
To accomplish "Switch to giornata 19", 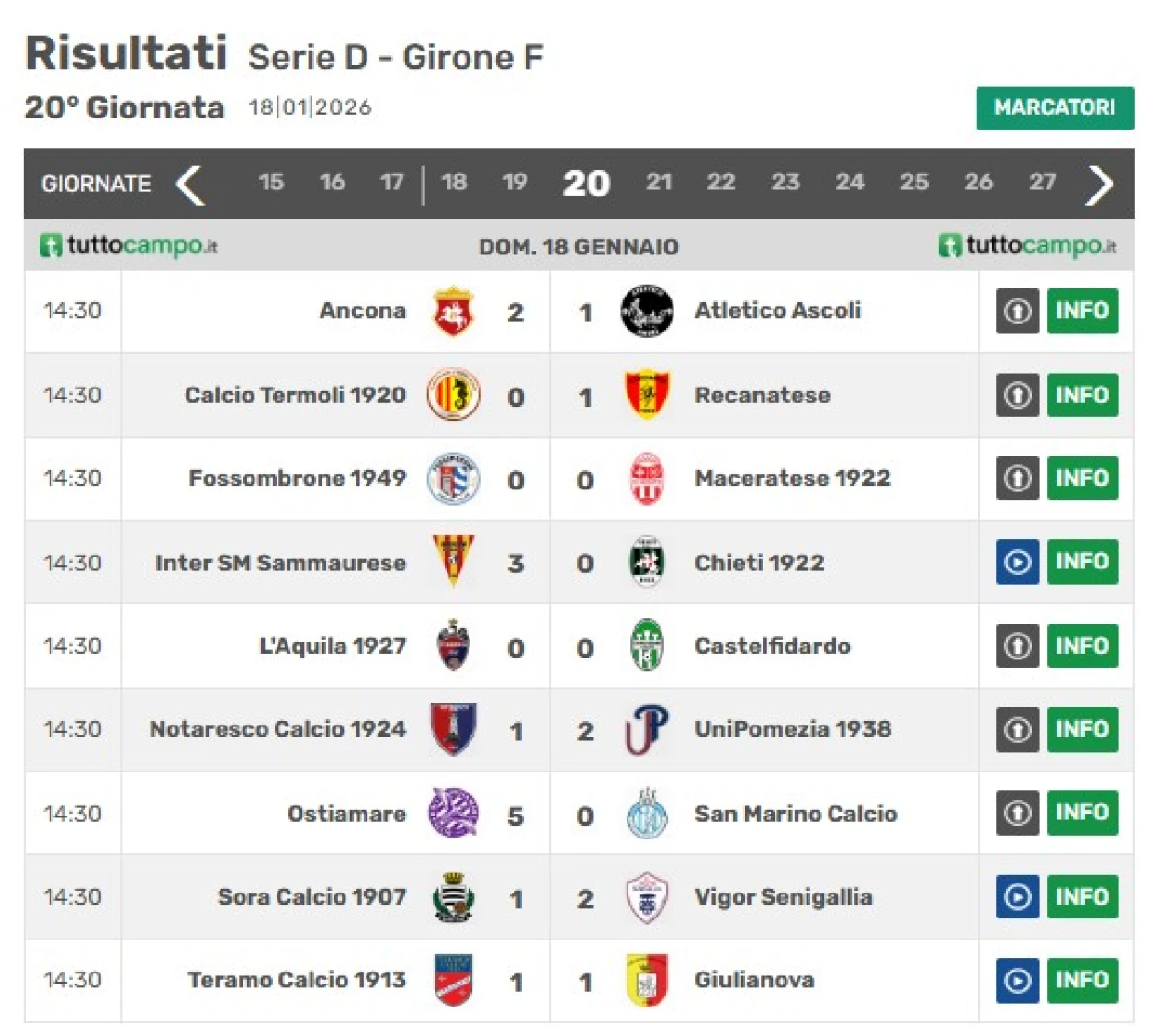I will point(515,182).
